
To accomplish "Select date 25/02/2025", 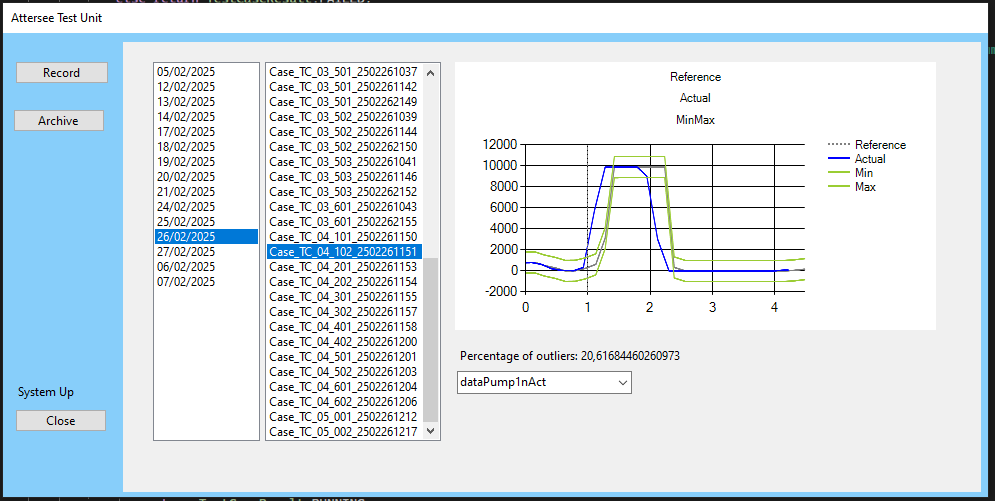I will 206,222.
